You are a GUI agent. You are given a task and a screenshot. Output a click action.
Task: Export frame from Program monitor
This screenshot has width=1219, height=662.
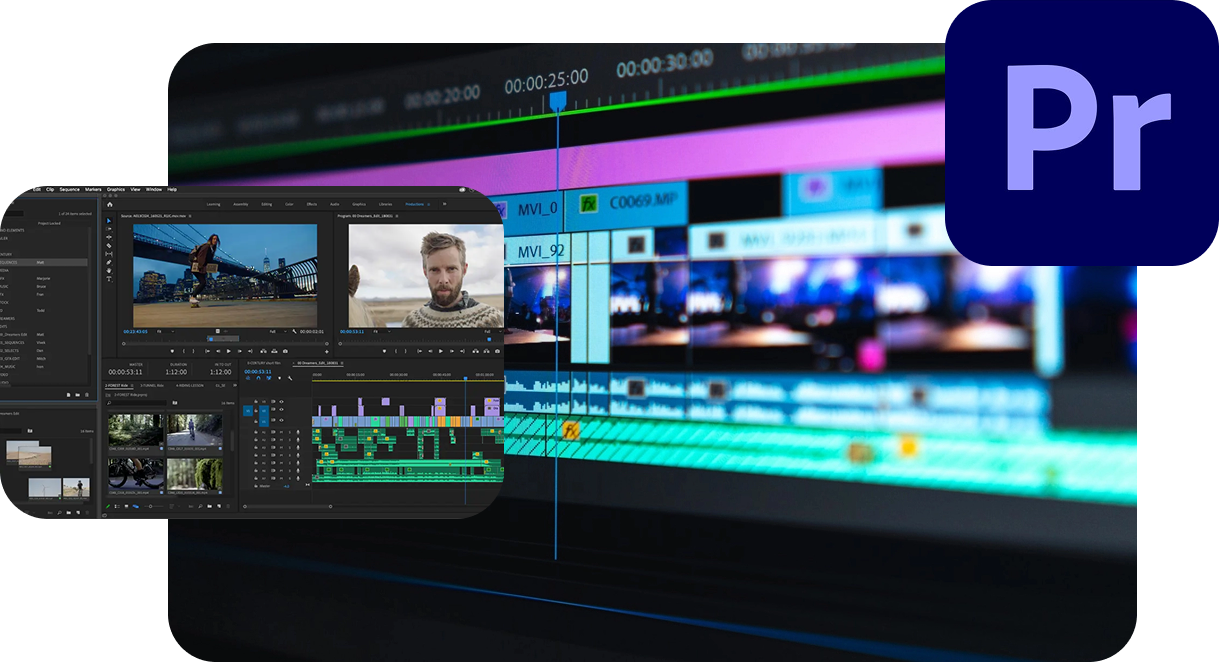click(497, 351)
